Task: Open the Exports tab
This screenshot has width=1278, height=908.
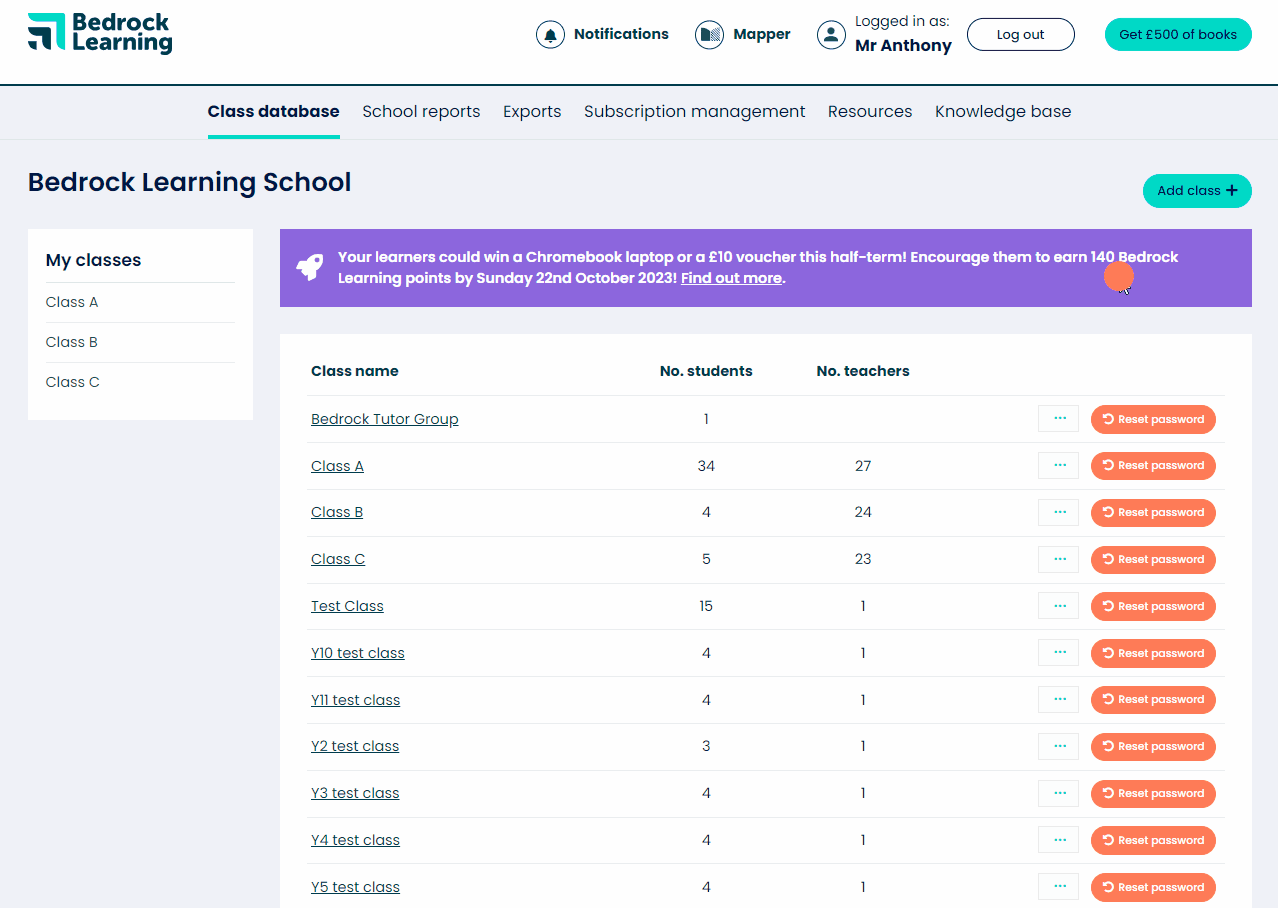Action: pos(532,111)
